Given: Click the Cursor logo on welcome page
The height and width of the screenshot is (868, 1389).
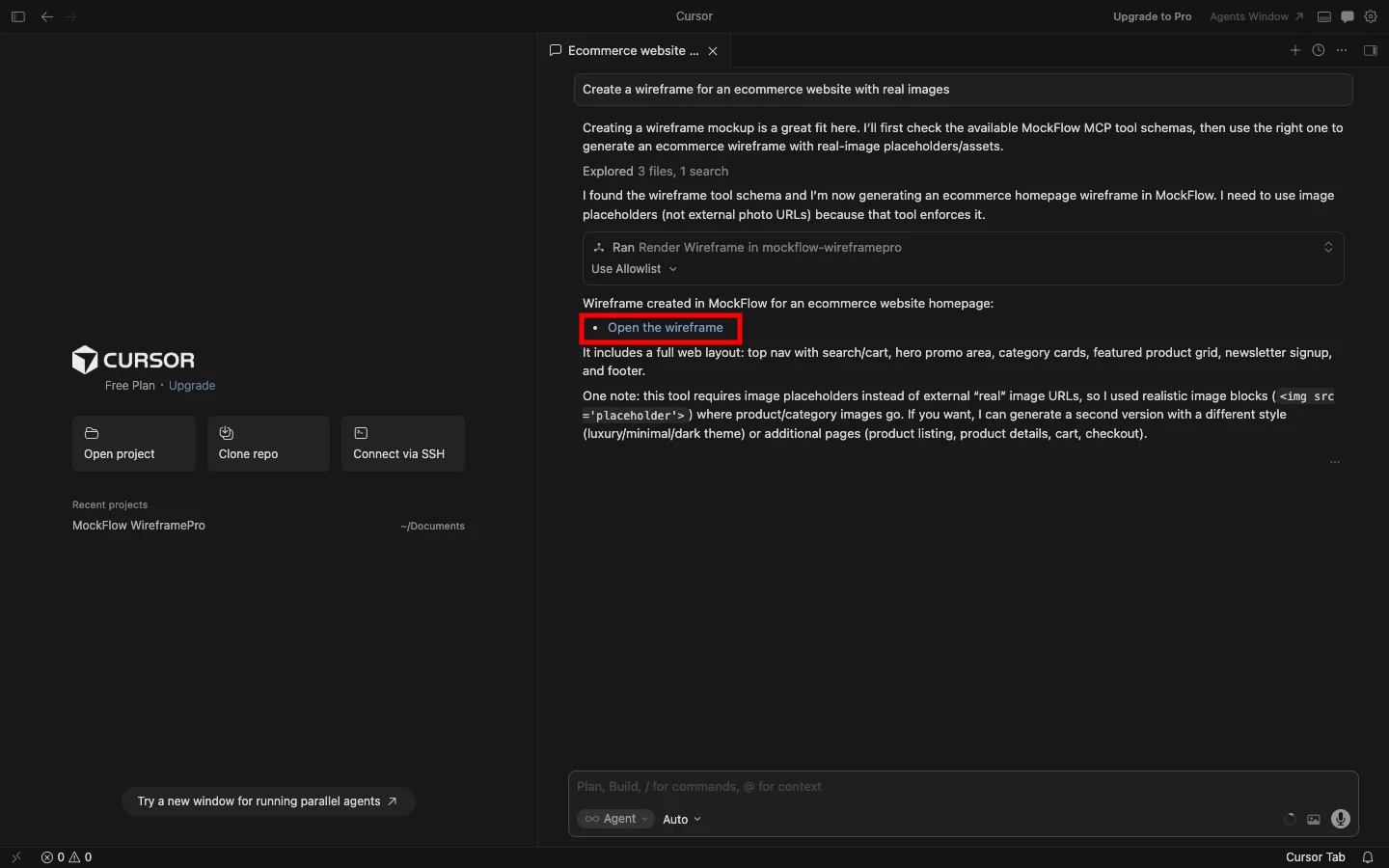Looking at the screenshot, I should [133, 360].
